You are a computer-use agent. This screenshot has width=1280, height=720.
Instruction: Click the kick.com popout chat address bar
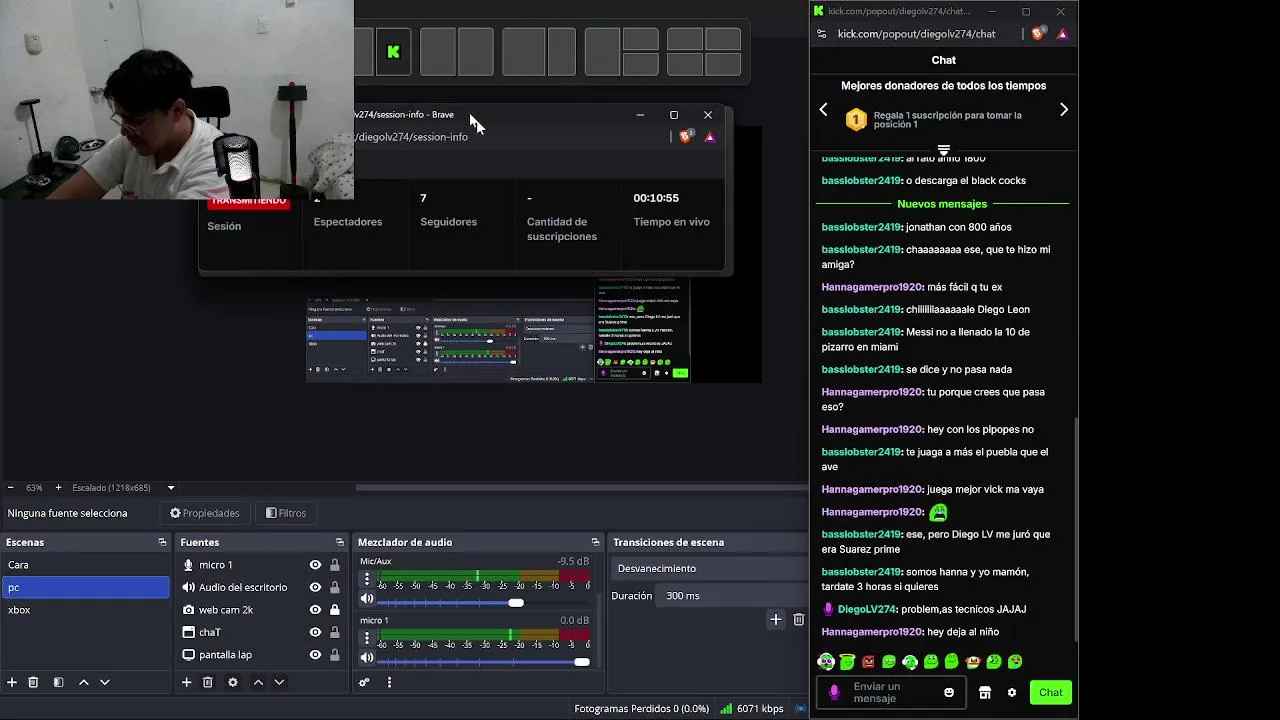pyautogui.click(x=916, y=33)
